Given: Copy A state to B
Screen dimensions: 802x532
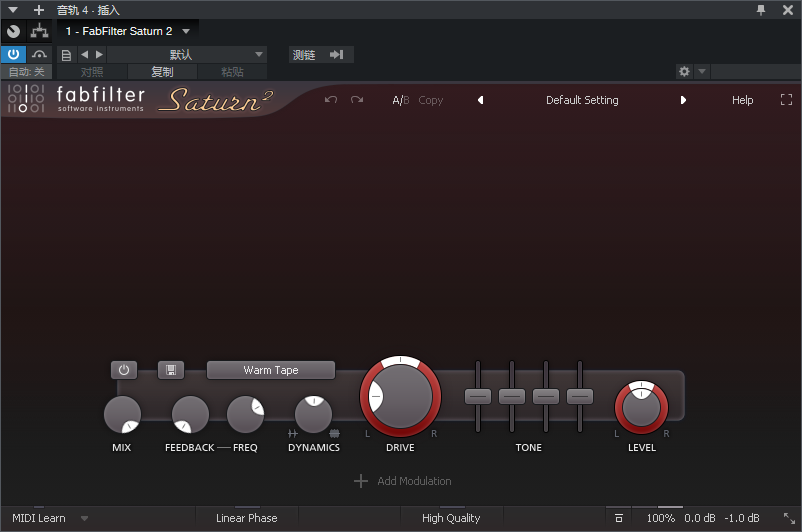Looking at the screenshot, I should pos(431,100).
